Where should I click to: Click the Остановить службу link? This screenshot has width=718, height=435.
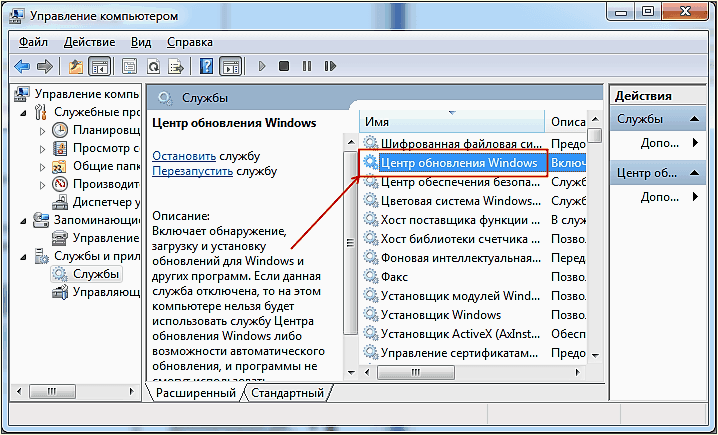tap(184, 156)
